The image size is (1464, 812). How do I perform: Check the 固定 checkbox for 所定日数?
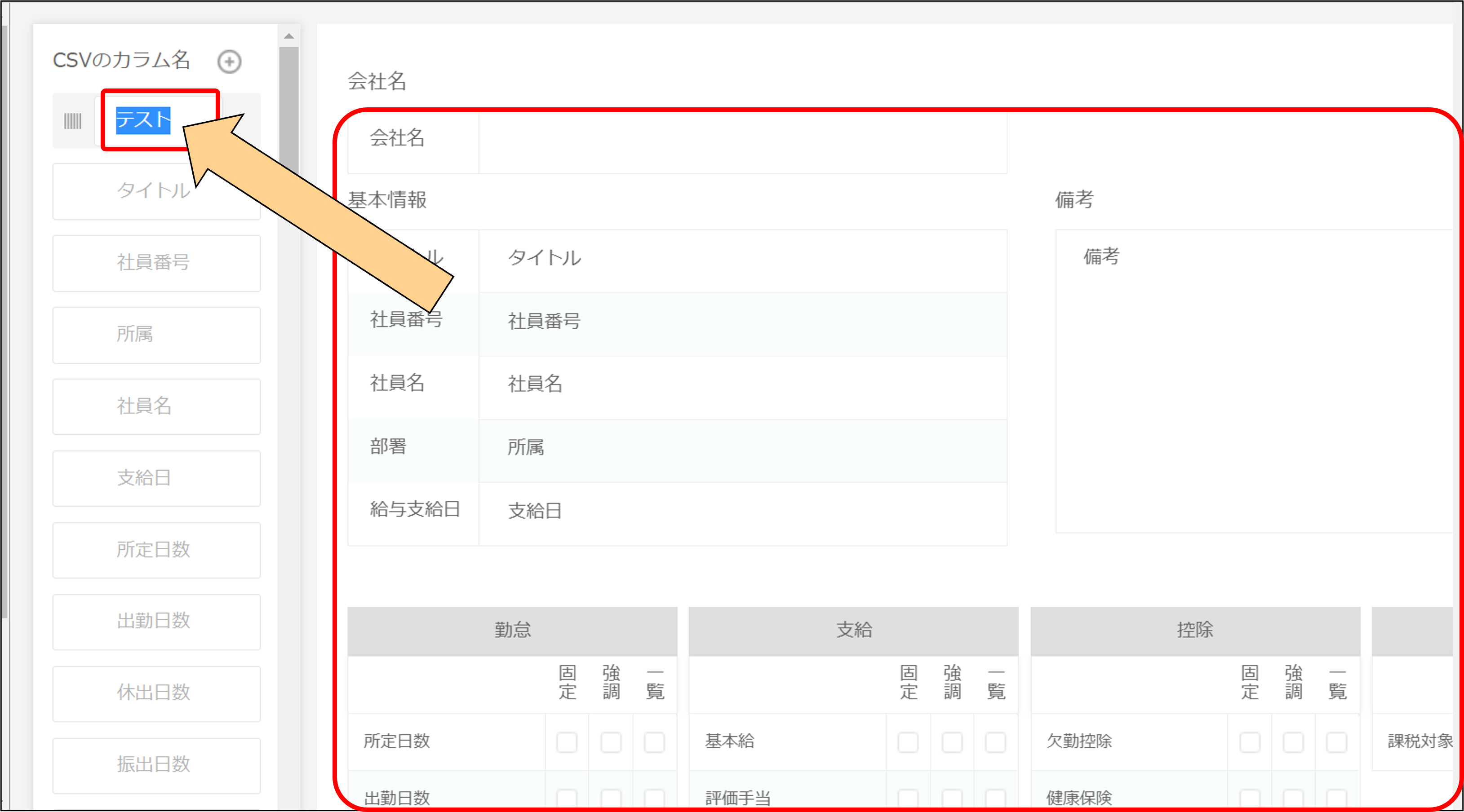coord(567,741)
